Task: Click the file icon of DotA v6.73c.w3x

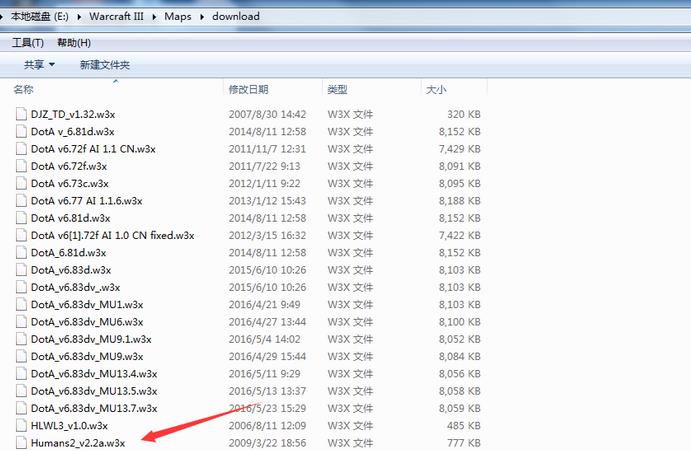Action: point(21,183)
